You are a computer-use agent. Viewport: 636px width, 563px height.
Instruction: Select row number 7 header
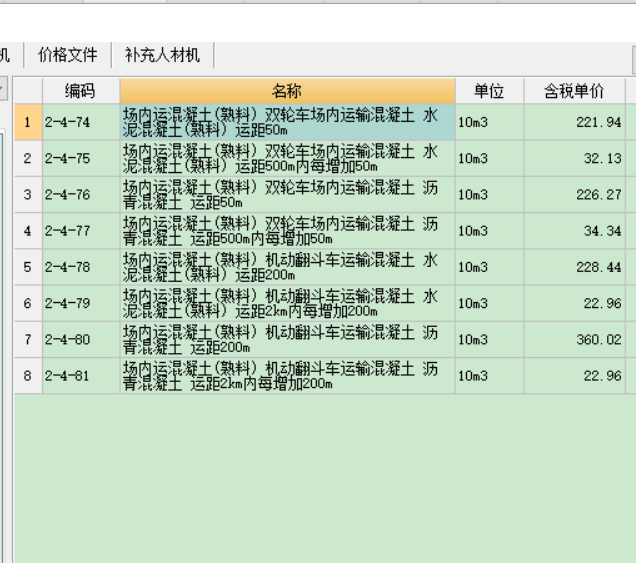tap(28, 340)
